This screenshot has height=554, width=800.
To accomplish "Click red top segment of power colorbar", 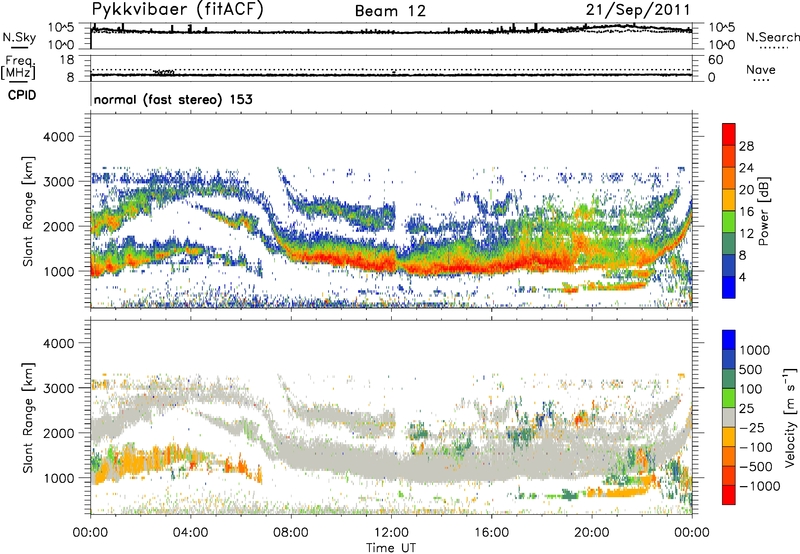I will 729,134.
